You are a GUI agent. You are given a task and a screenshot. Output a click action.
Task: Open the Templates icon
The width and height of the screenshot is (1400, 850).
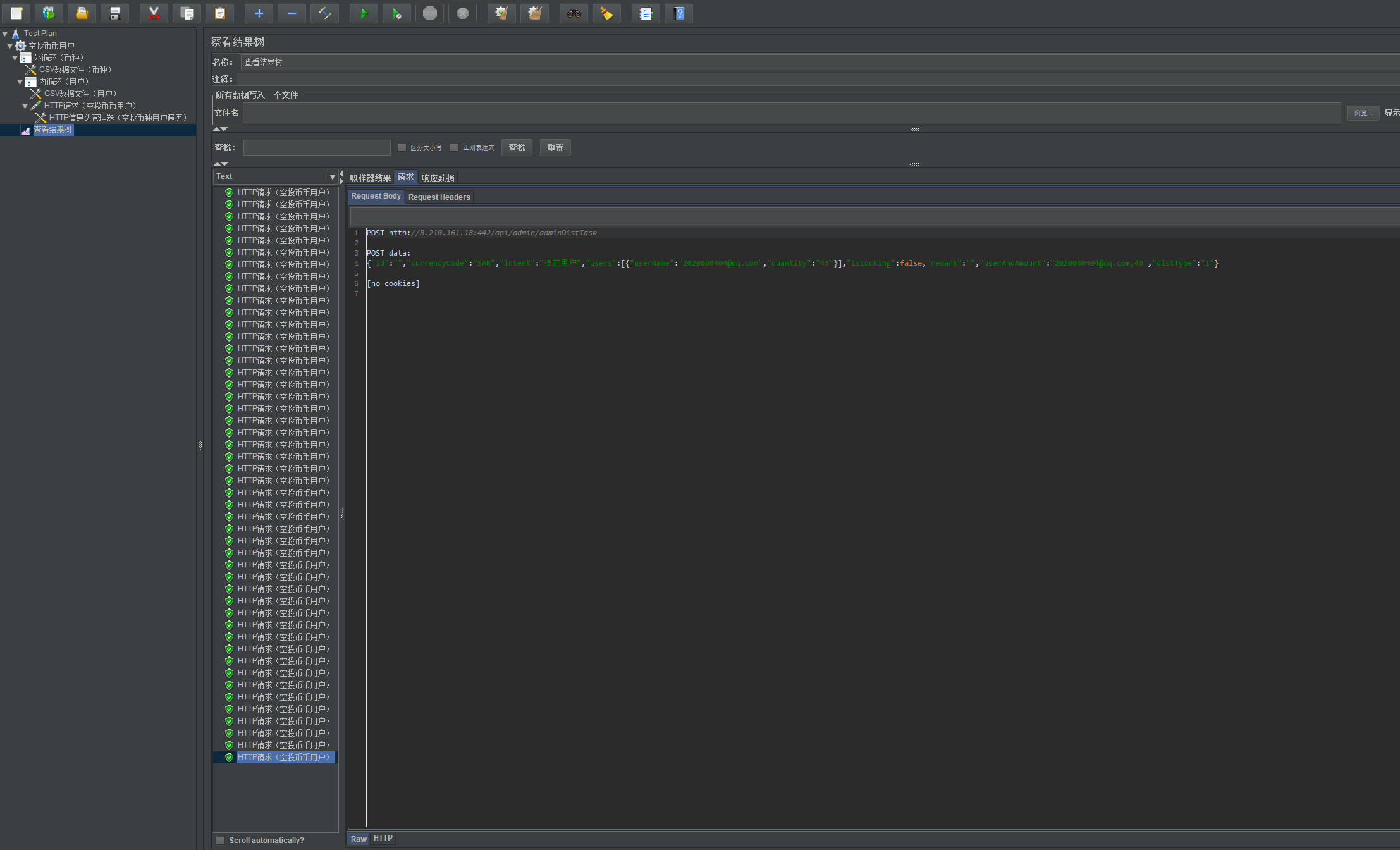(49, 13)
